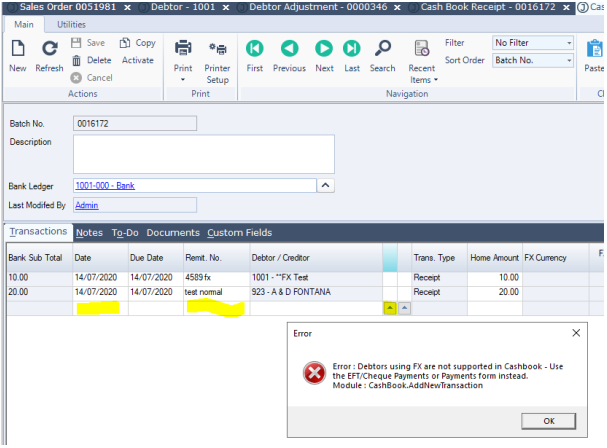
Task: Click the Paste clipboard icon
Action: click(594, 49)
